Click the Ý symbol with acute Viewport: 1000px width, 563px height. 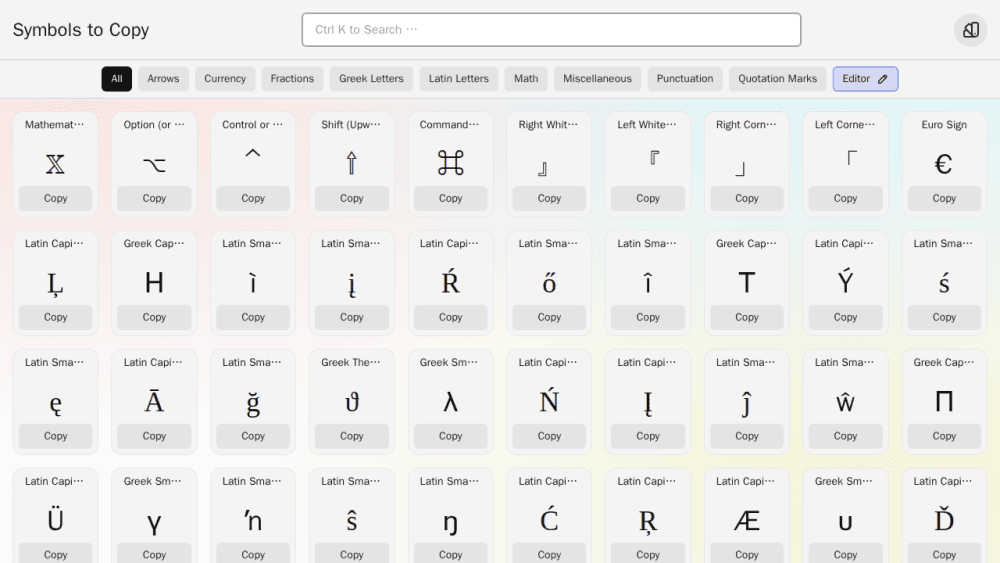pyautogui.click(x=845, y=281)
